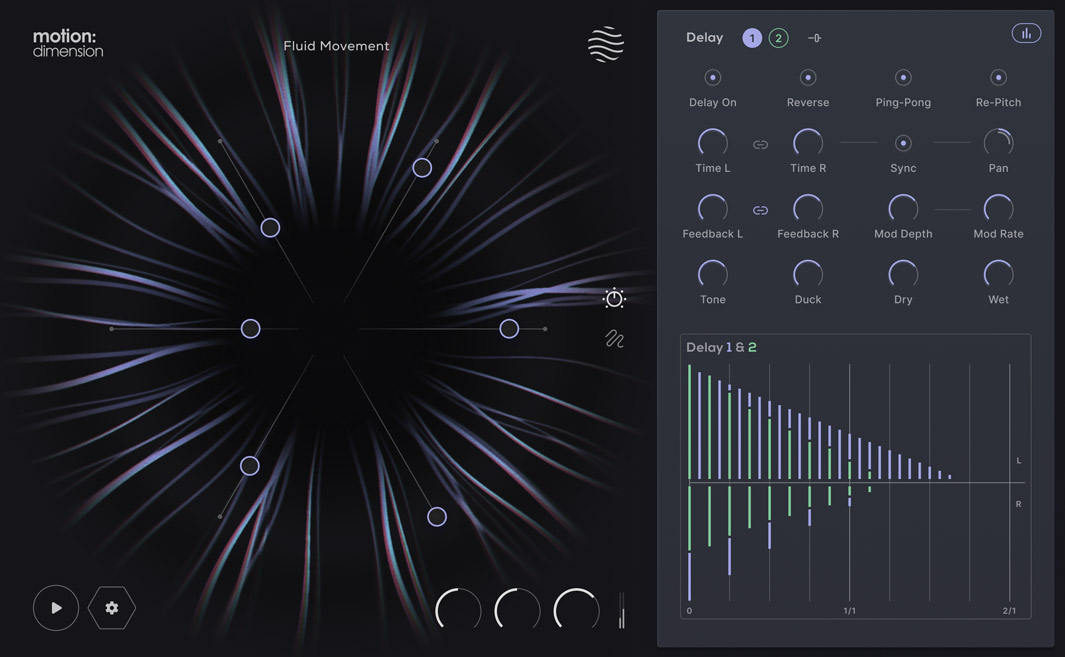Viewport: 1065px width, 657px height.
Task: Click the link icon between Time L and Time R
Action: tap(760, 144)
